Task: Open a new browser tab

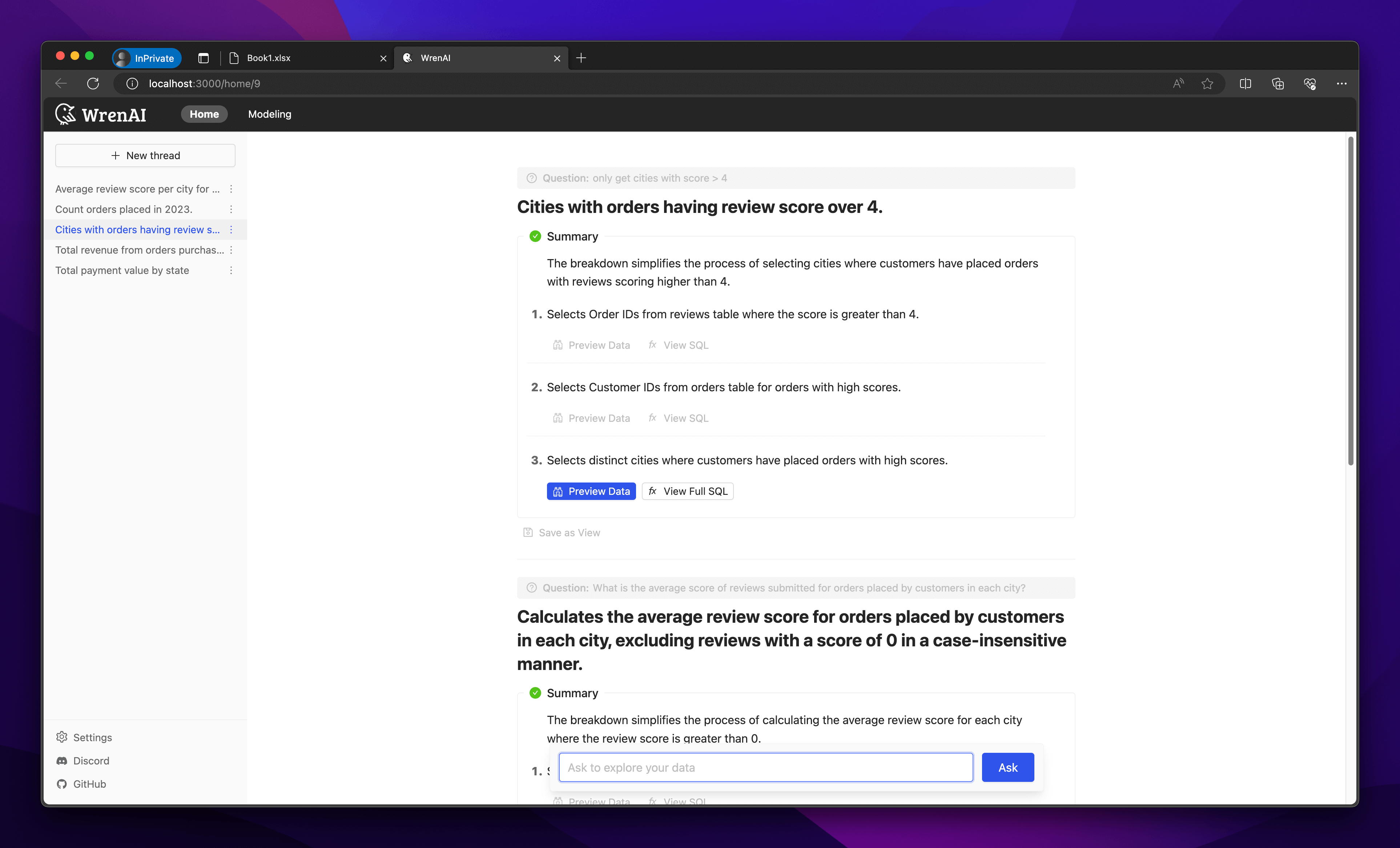Action: pyautogui.click(x=581, y=58)
